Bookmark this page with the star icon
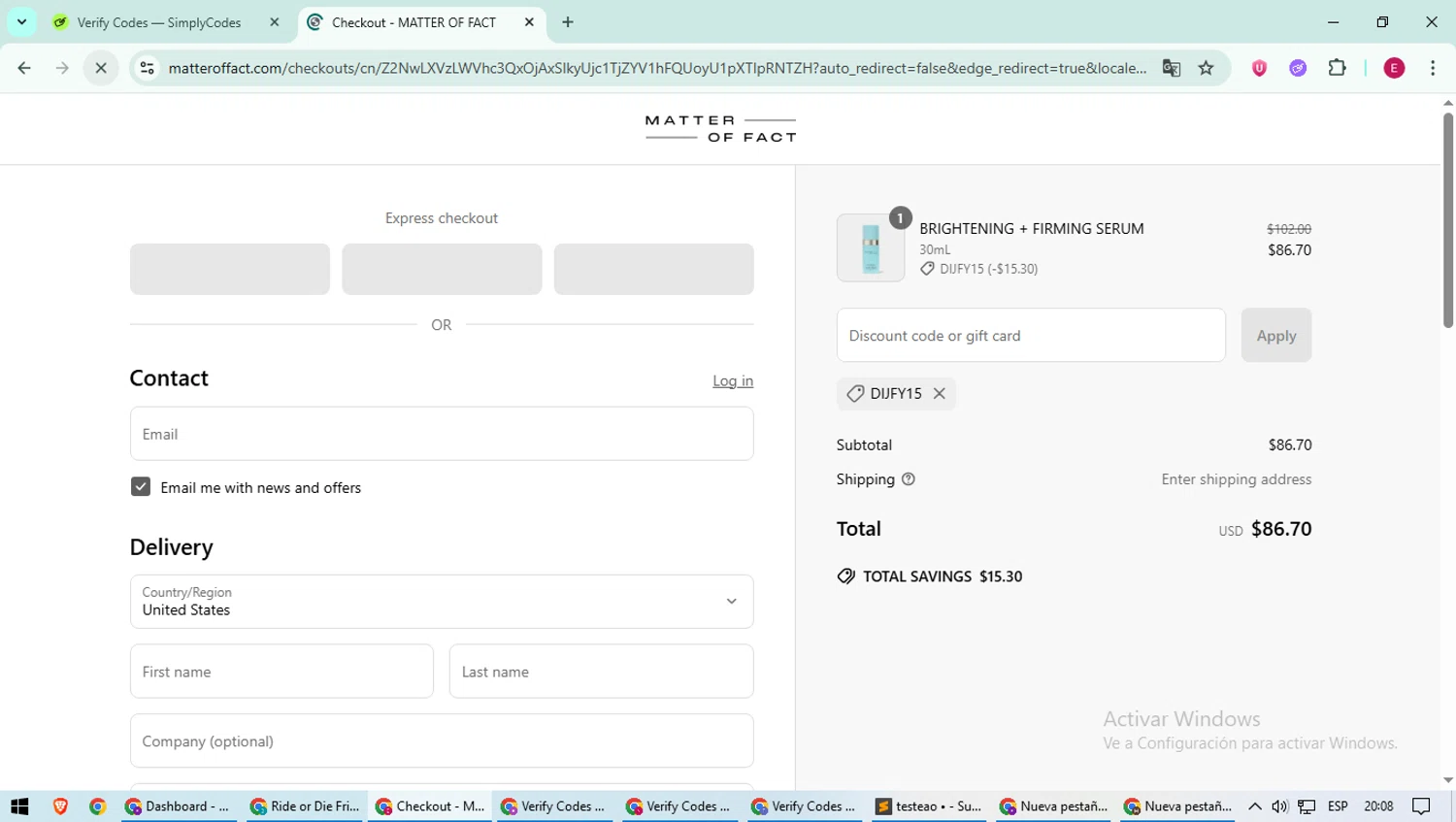 (1206, 68)
